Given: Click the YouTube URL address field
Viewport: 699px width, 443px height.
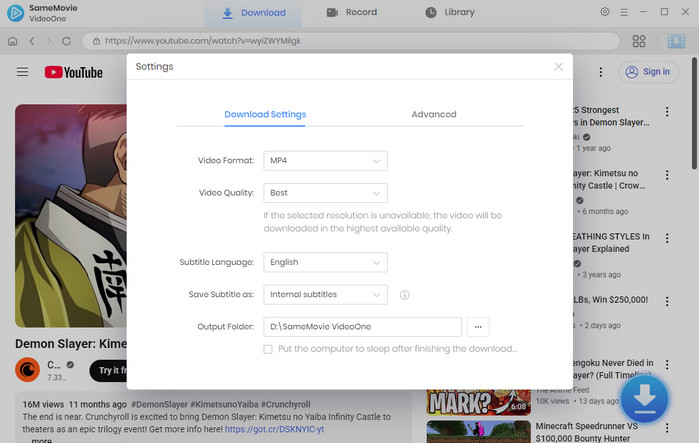Looking at the screenshot, I should [x=351, y=41].
